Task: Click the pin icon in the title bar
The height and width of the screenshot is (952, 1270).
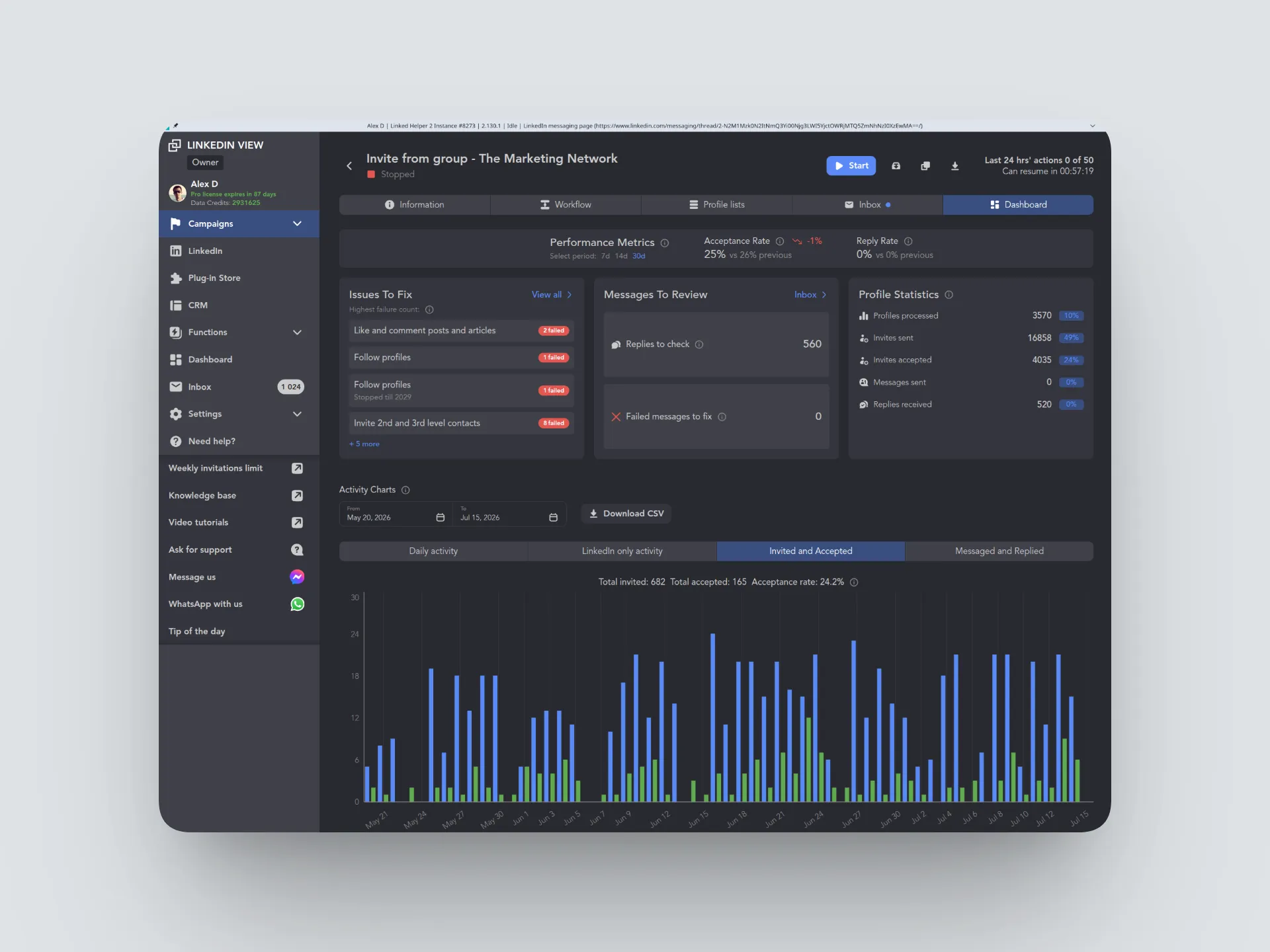Action: (x=175, y=126)
